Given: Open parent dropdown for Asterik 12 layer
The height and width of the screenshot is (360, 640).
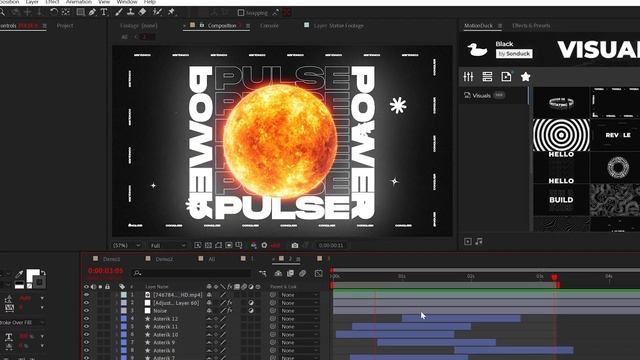Looking at the screenshot, I should 299,319.
